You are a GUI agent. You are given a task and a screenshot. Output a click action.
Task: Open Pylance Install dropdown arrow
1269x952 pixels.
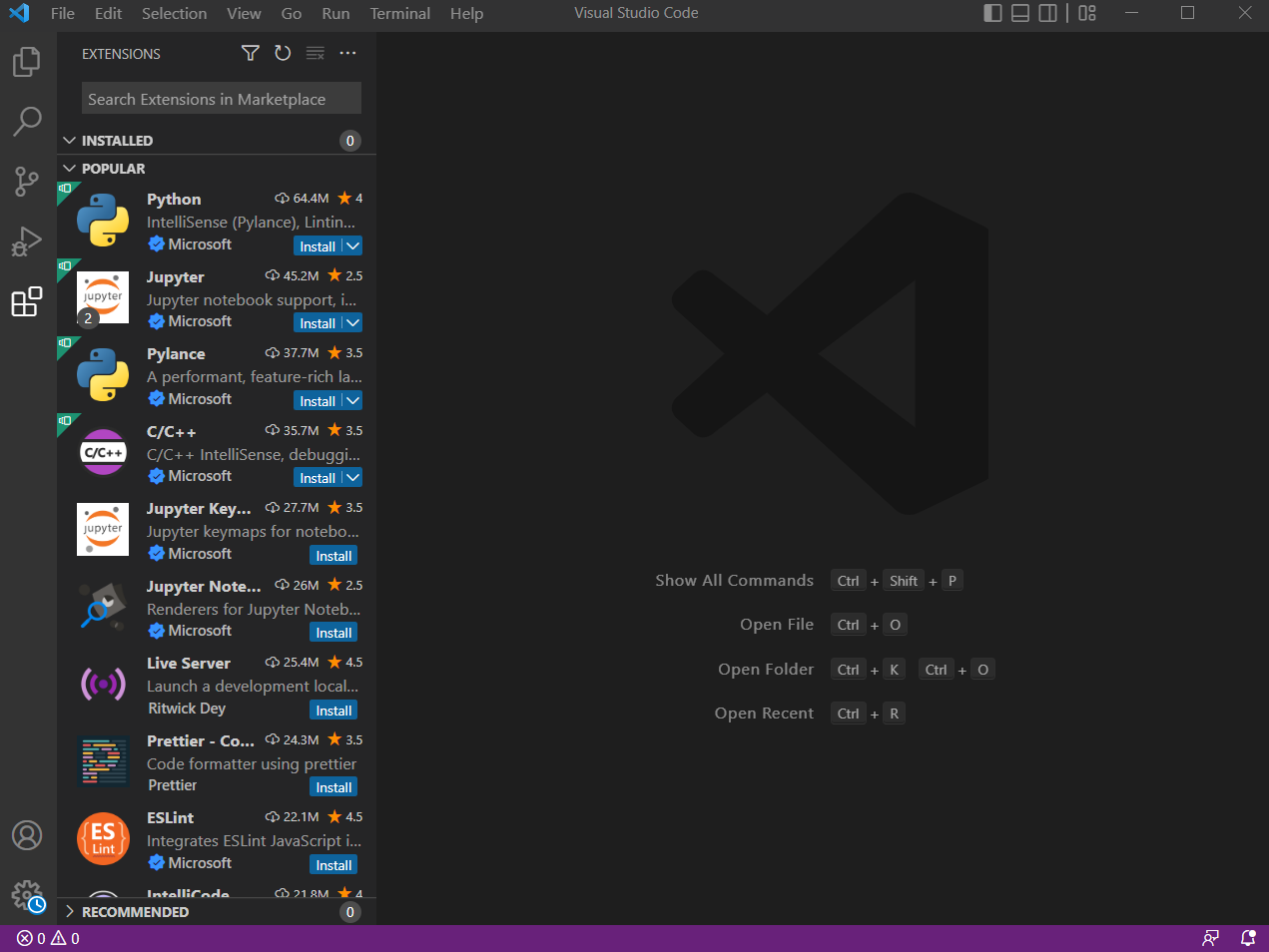click(x=352, y=400)
